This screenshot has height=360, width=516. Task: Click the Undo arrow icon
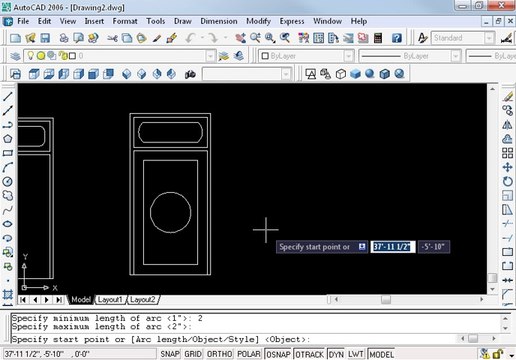[x=190, y=38]
